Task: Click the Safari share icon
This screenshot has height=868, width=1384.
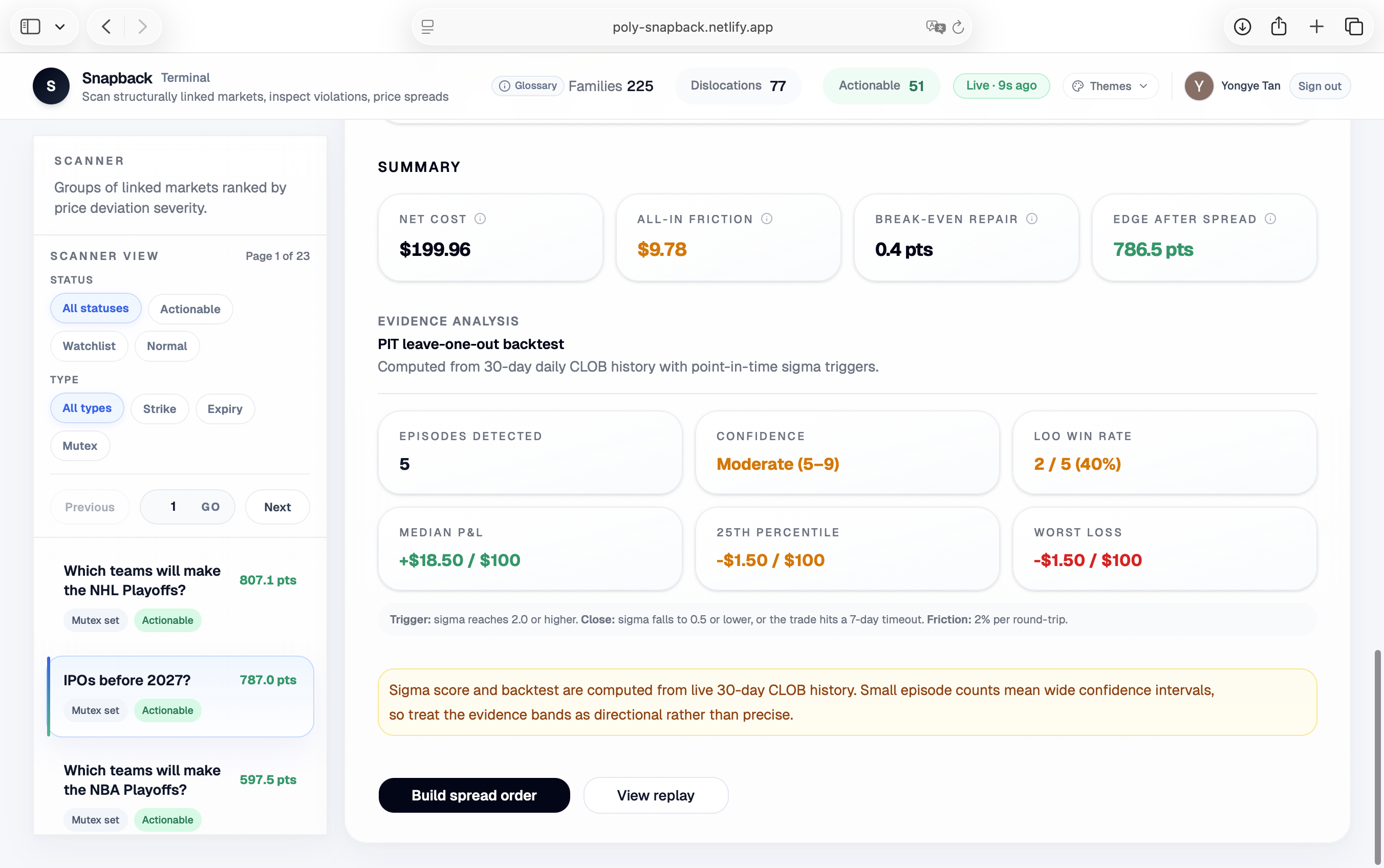Action: (1279, 27)
